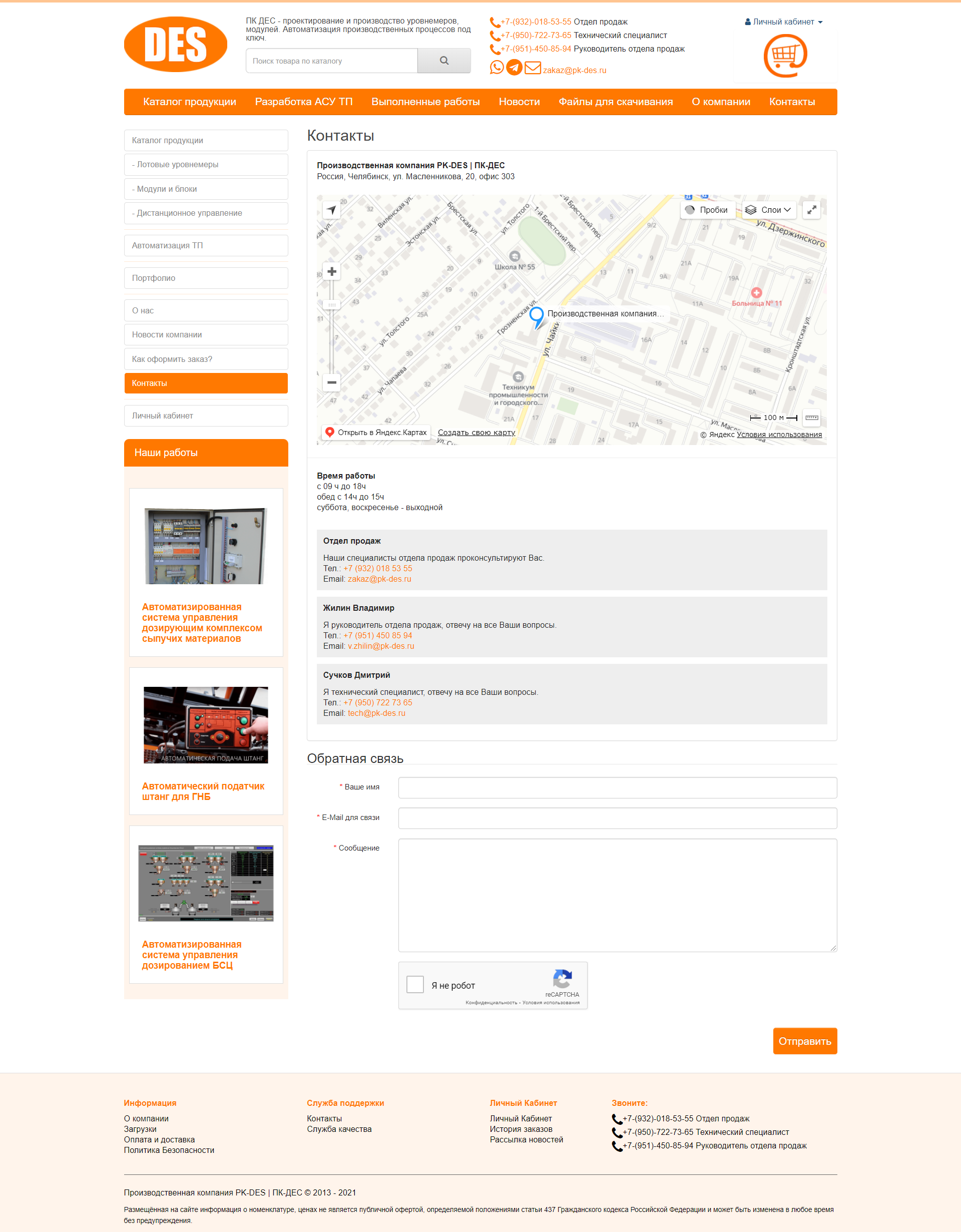
Task: Check the Я не робот captcha box
Action: (415, 984)
